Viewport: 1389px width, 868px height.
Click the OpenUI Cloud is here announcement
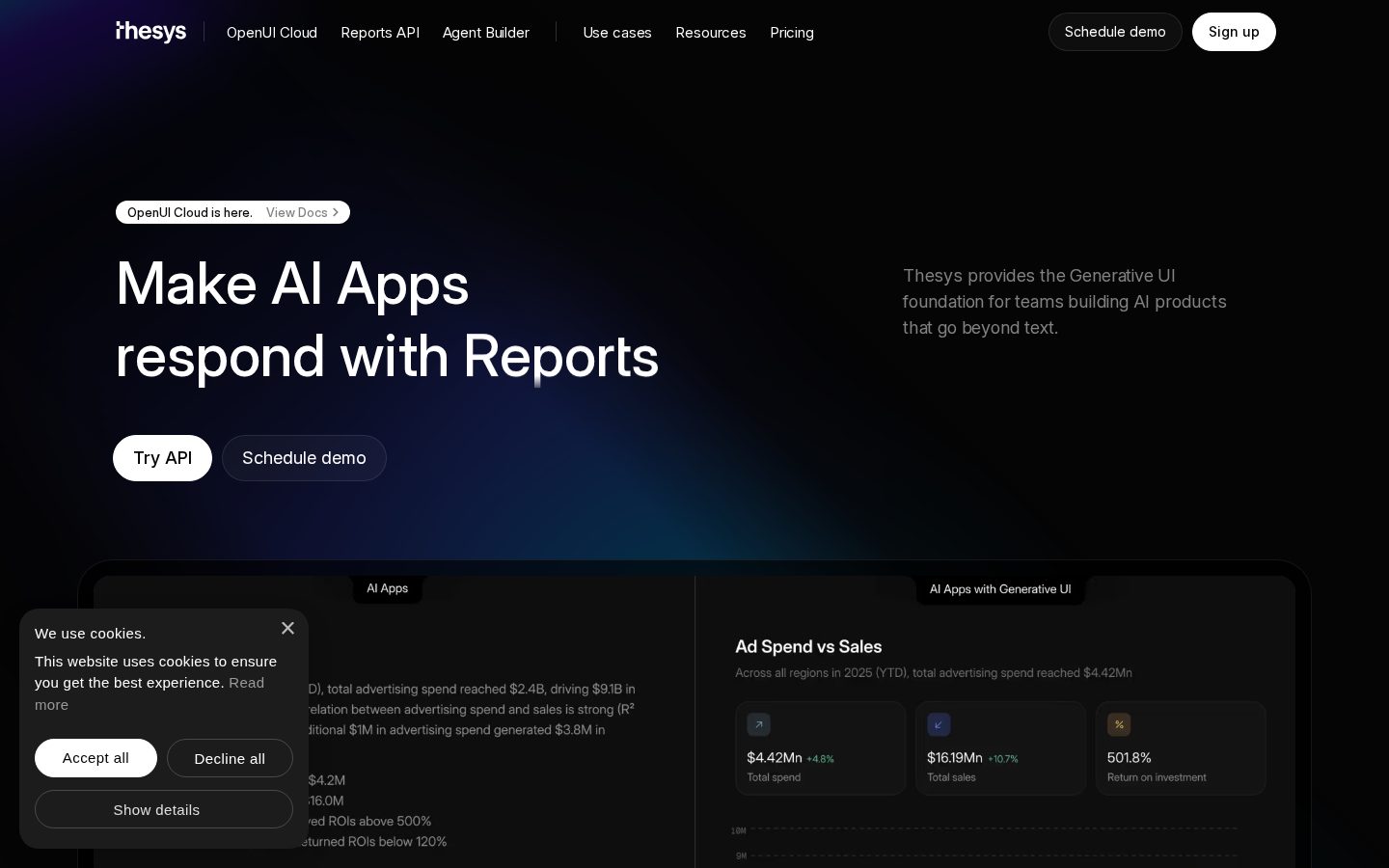(x=190, y=212)
